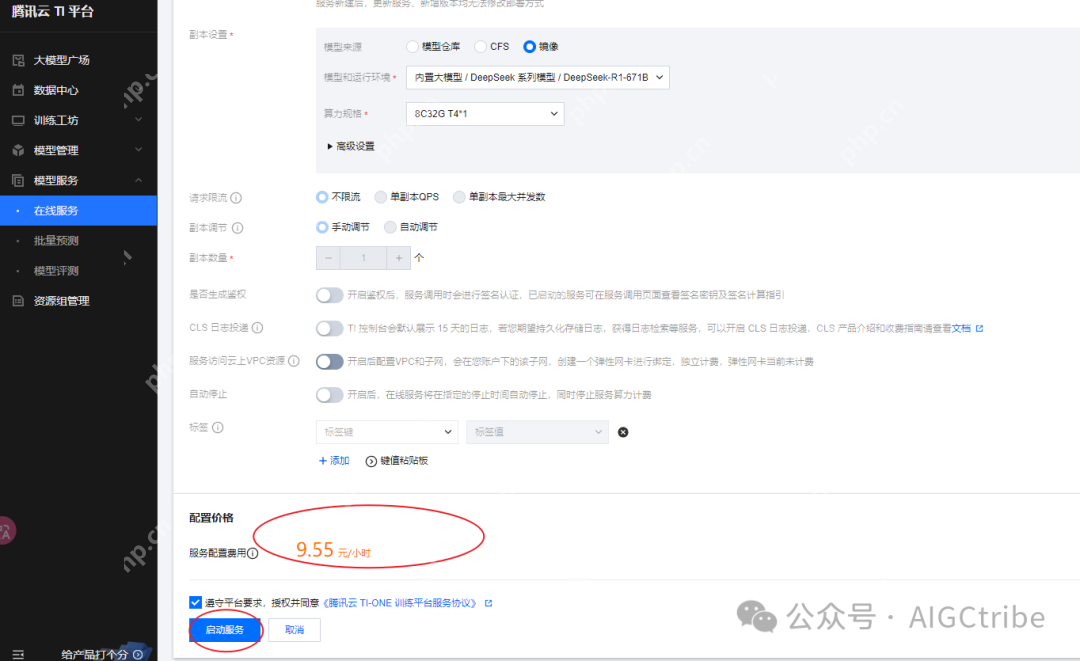Click the 腾讯云 TI 平台 logo
1080x661 pixels.
(x=52, y=12)
